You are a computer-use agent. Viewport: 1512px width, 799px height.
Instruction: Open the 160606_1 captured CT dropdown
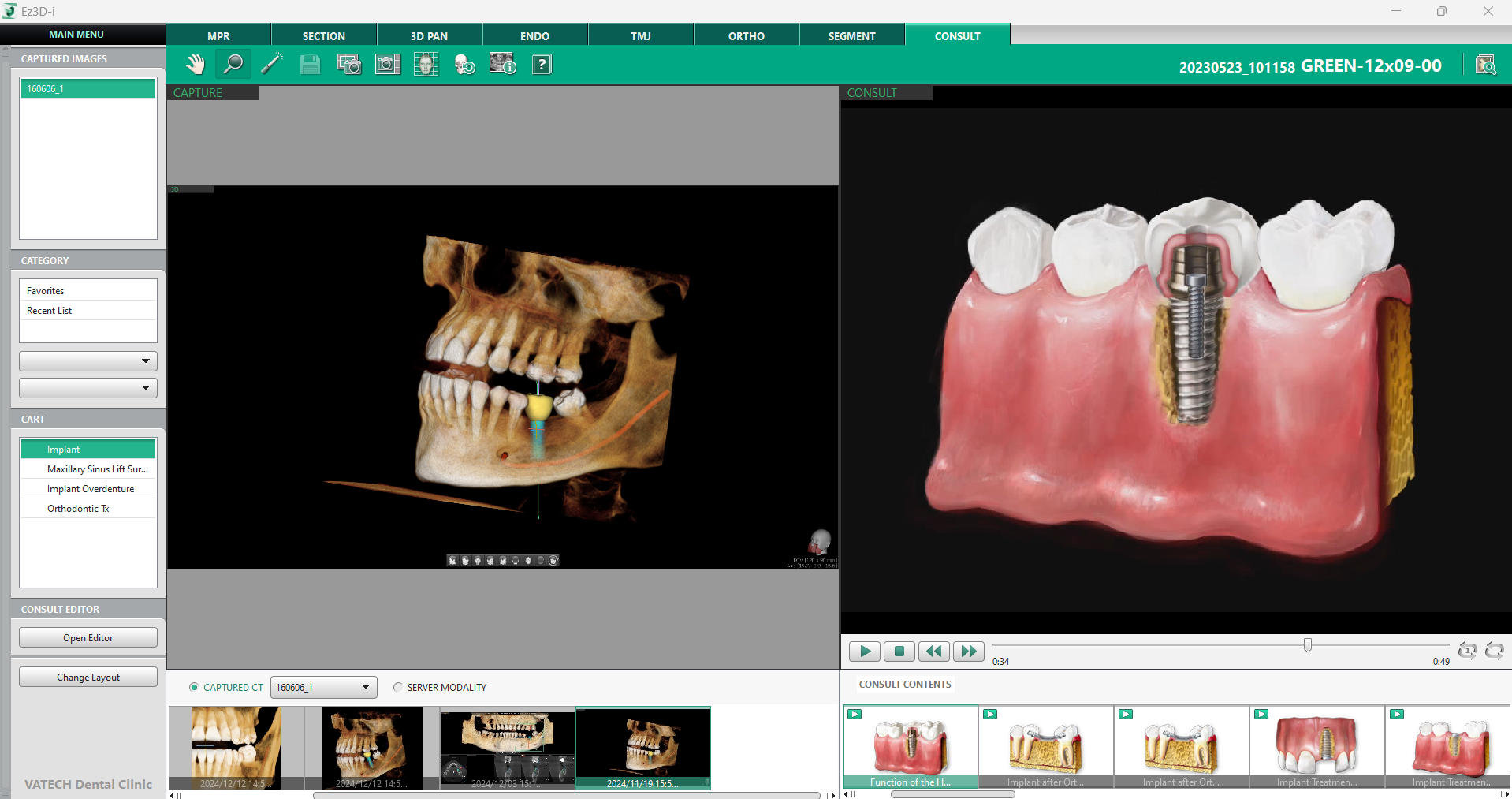pyautogui.click(x=324, y=687)
